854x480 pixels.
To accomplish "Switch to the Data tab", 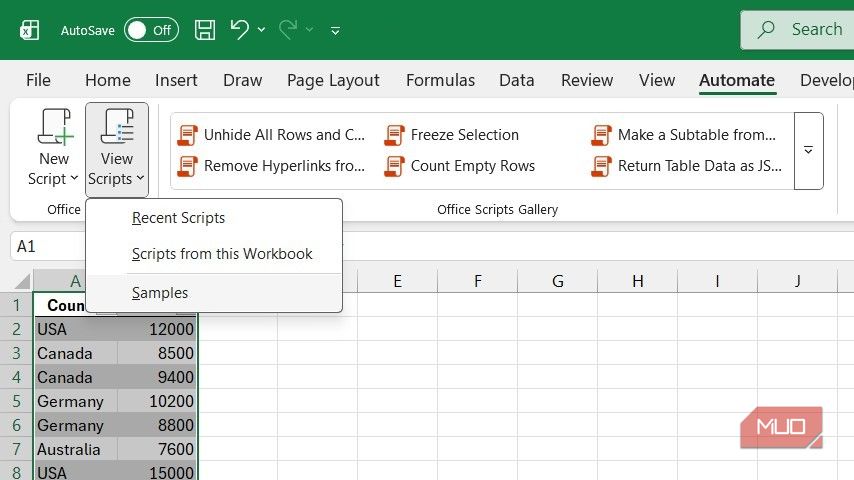I will pos(516,80).
